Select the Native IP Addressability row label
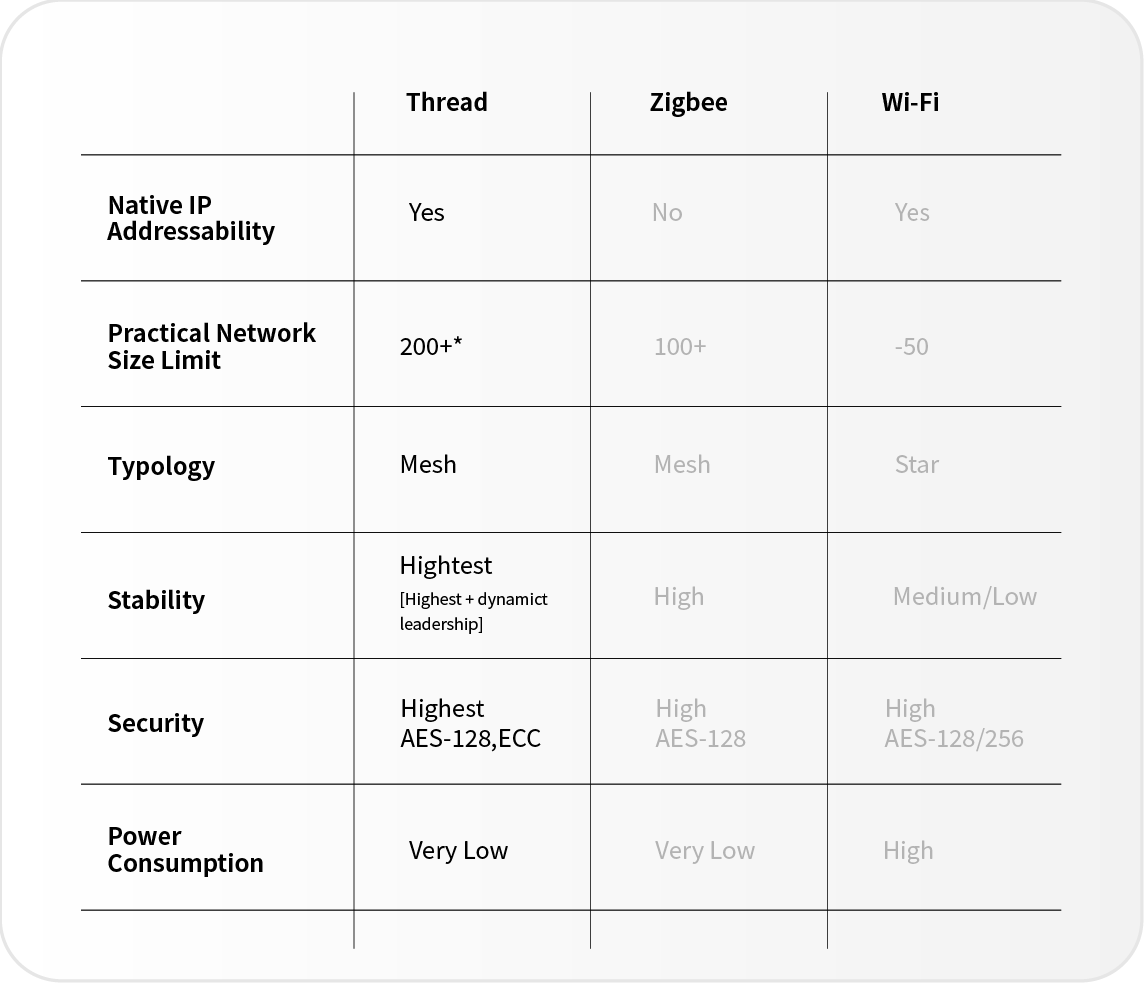Image resolution: width=1145 pixels, height=985 pixels. tap(191, 218)
